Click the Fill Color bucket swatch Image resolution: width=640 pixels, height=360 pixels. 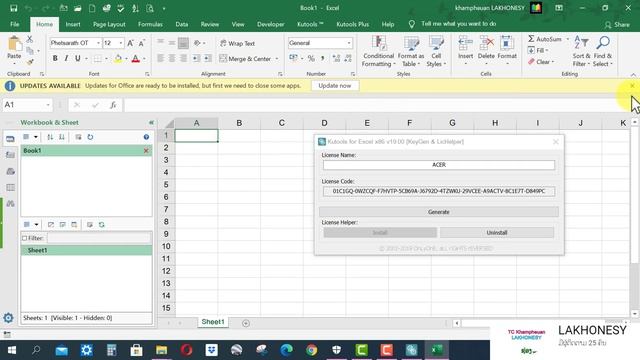[118, 59]
